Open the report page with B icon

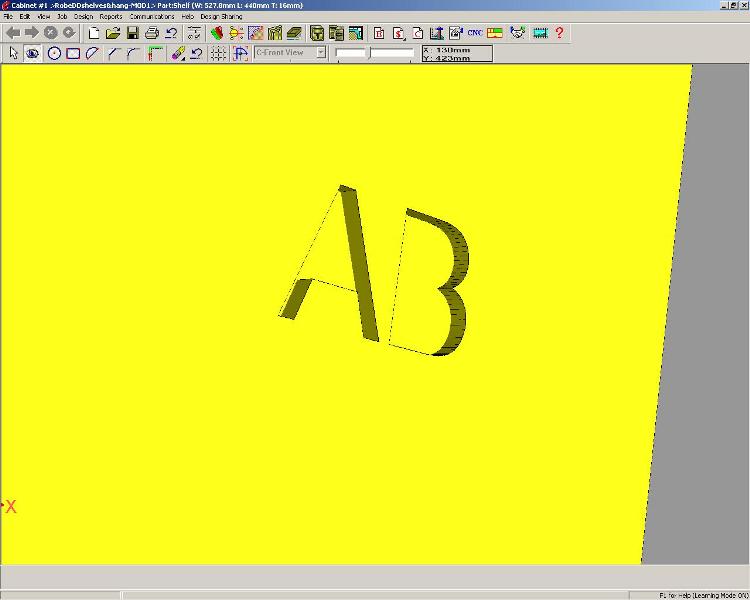click(x=379, y=33)
